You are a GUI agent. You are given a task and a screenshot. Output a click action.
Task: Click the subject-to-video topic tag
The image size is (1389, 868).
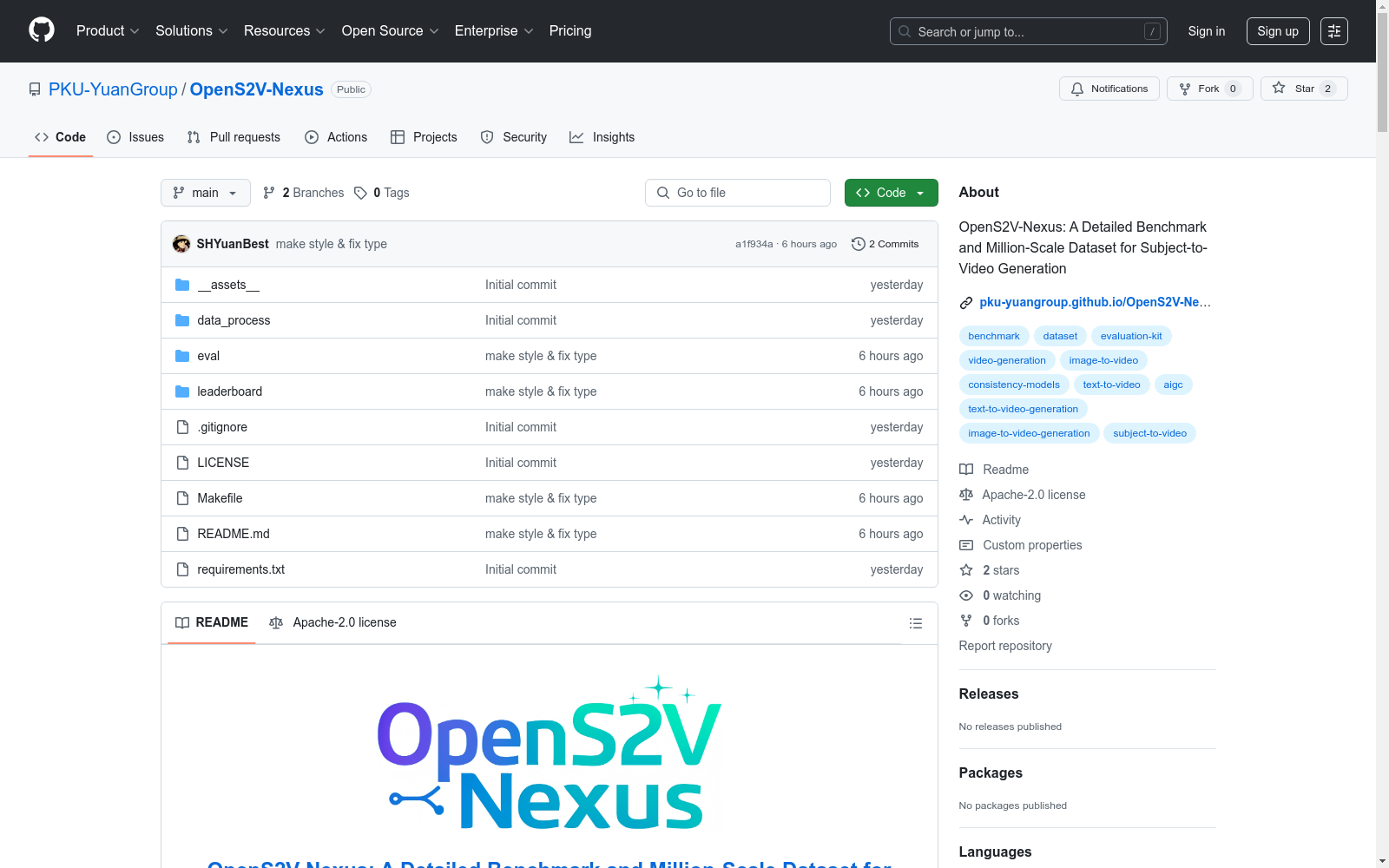pyautogui.click(x=1149, y=433)
